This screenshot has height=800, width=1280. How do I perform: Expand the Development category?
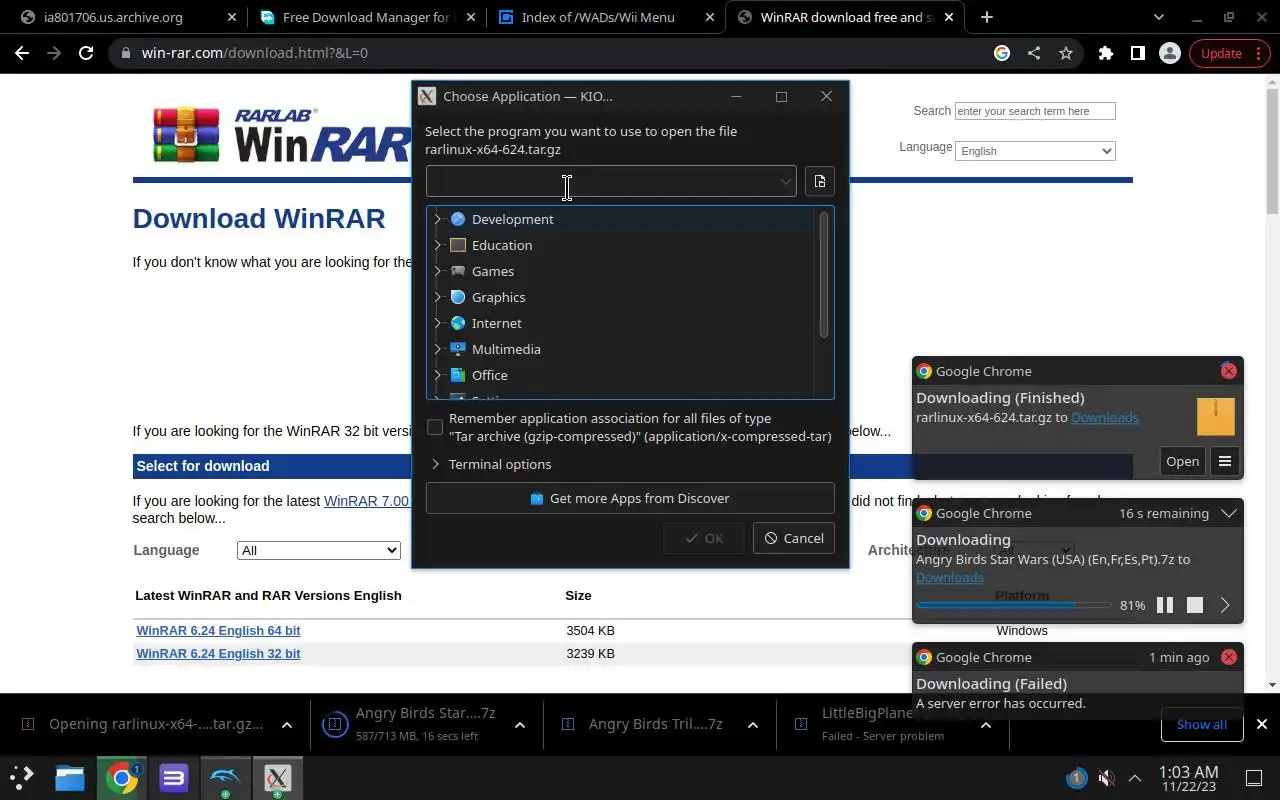[437, 219]
